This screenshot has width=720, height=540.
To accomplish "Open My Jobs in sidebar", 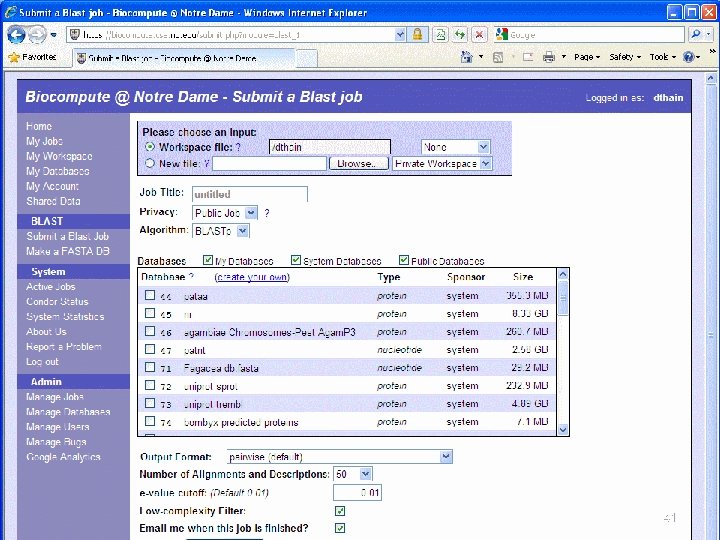I will point(44,141).
